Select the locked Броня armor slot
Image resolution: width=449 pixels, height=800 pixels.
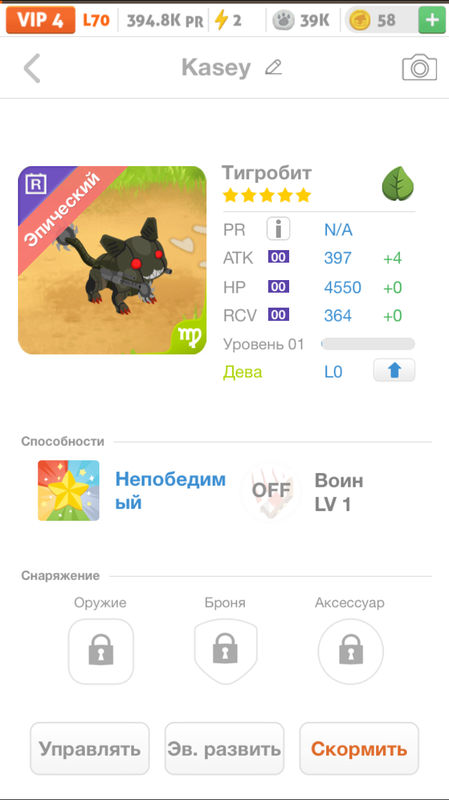pos(226,652)
